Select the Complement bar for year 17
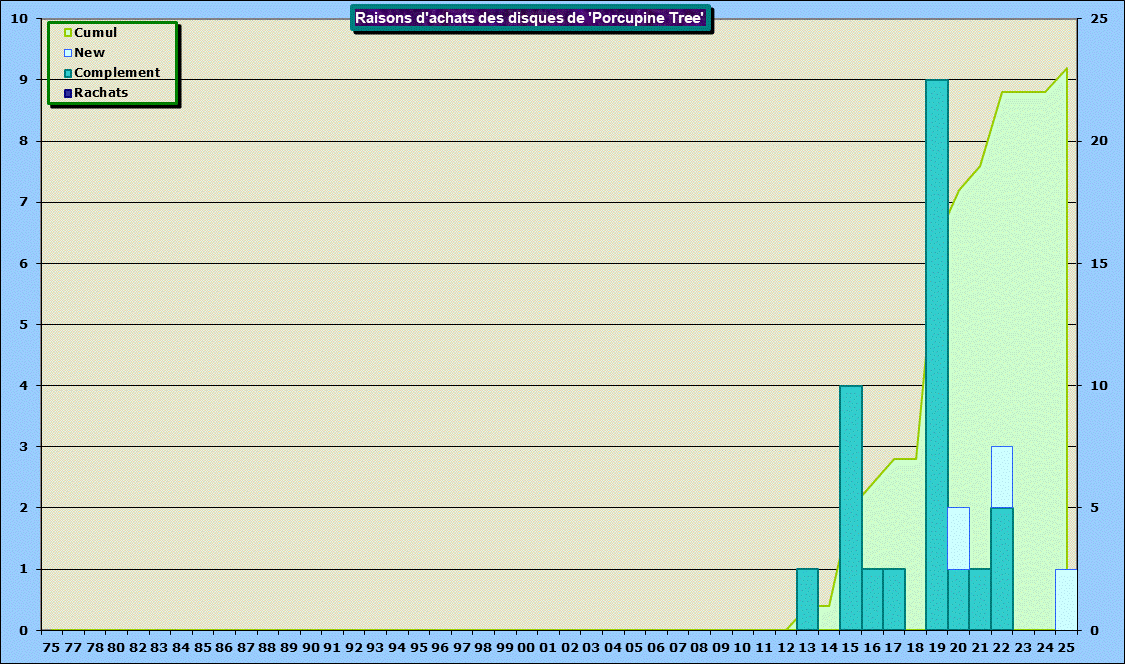The image size is (1125, 664). tap(894, 600)
